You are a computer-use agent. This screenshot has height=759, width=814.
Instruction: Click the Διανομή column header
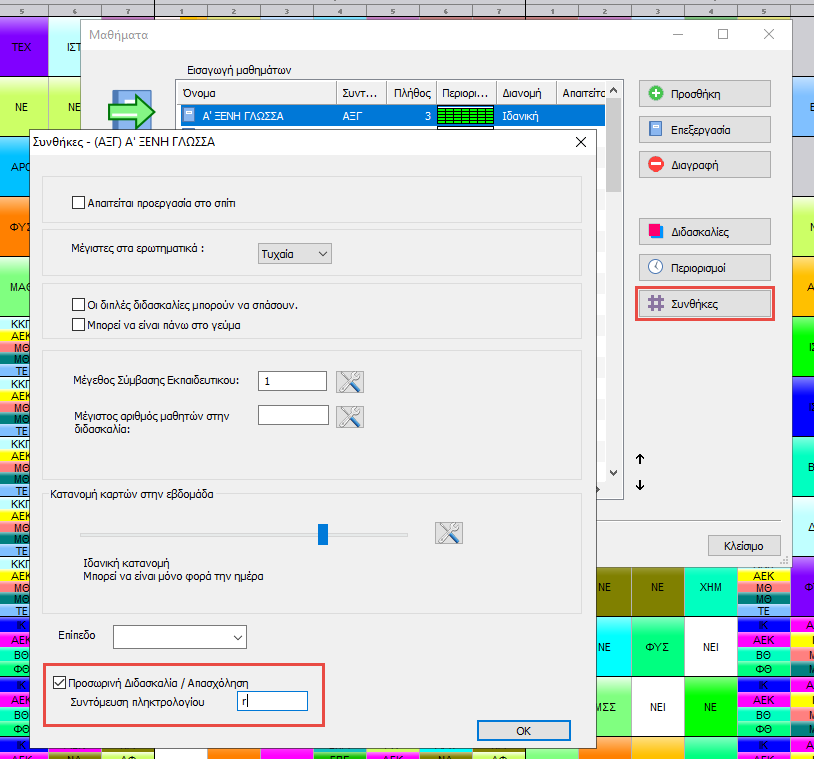click(x=526, y=91)
